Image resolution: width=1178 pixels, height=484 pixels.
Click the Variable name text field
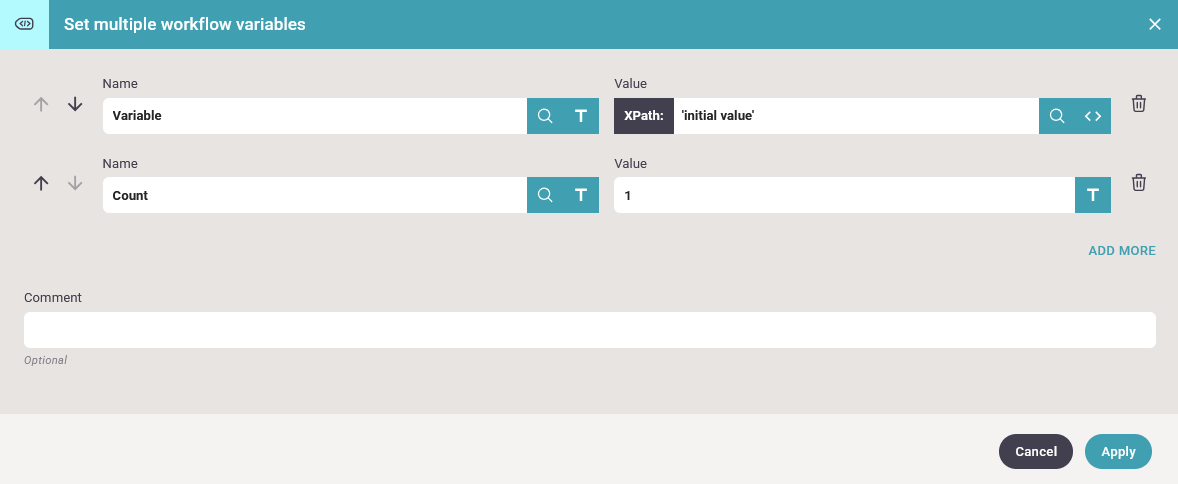[x=314, y=116]
